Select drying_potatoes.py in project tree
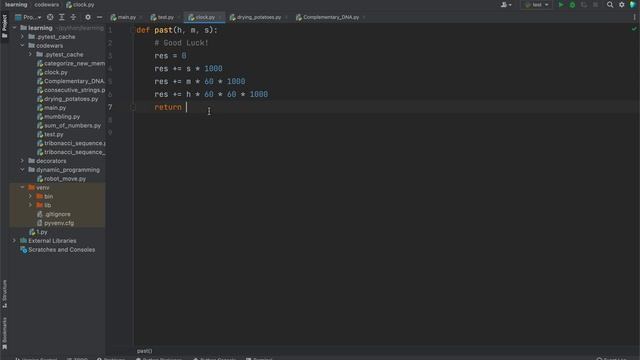640x360 pixels. [68, 99]
